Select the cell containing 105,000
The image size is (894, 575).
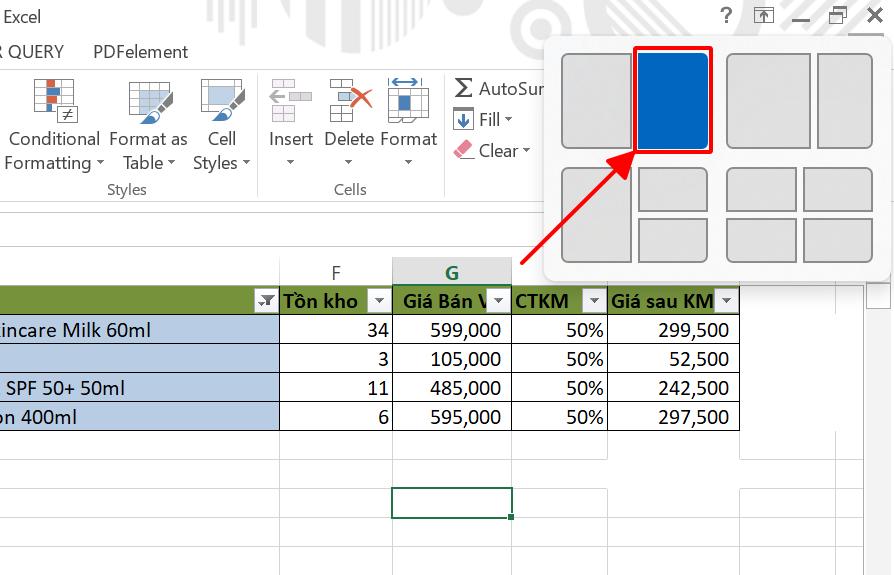tap(452, 358)
